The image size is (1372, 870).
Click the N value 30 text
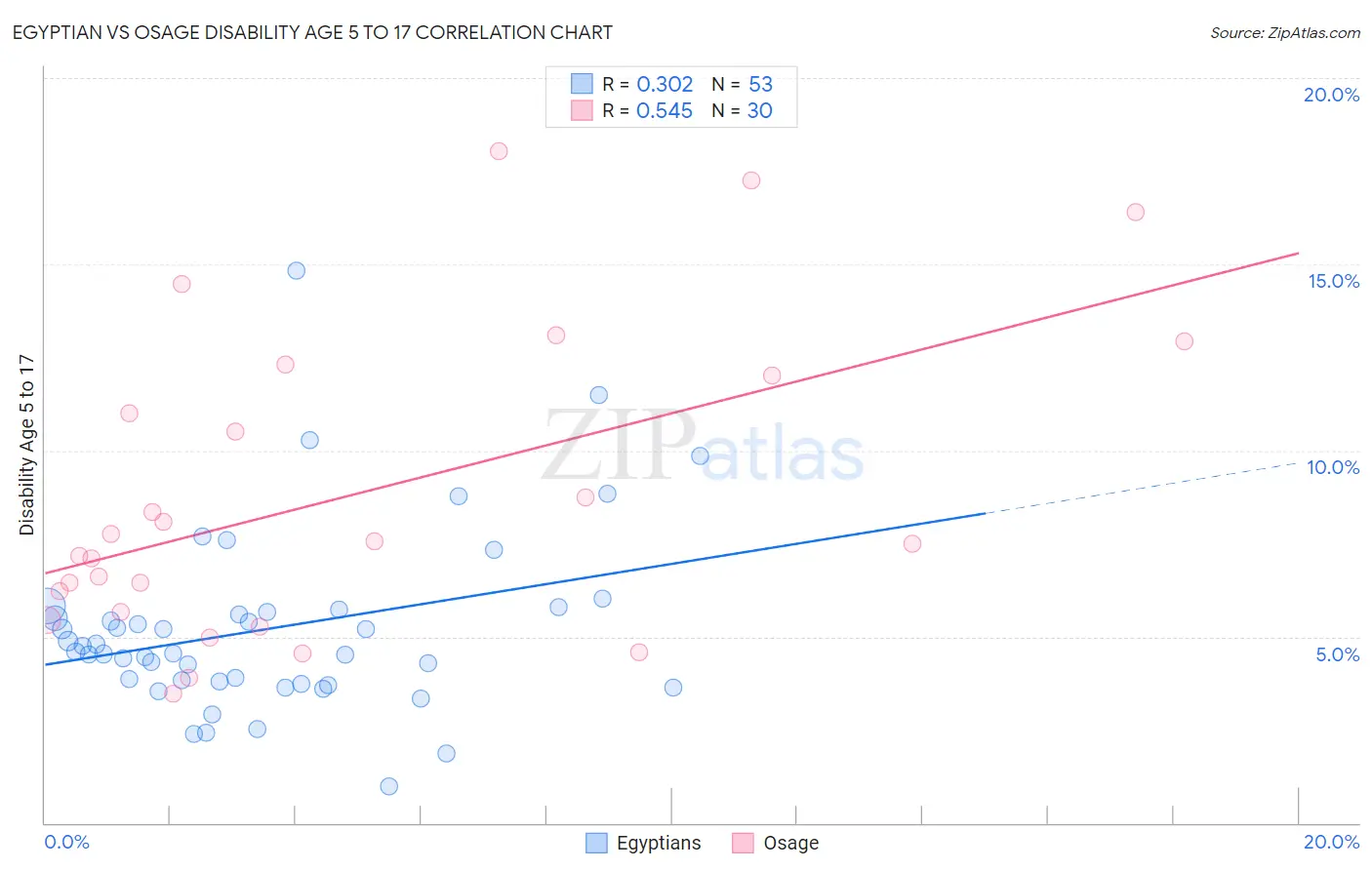760,110
